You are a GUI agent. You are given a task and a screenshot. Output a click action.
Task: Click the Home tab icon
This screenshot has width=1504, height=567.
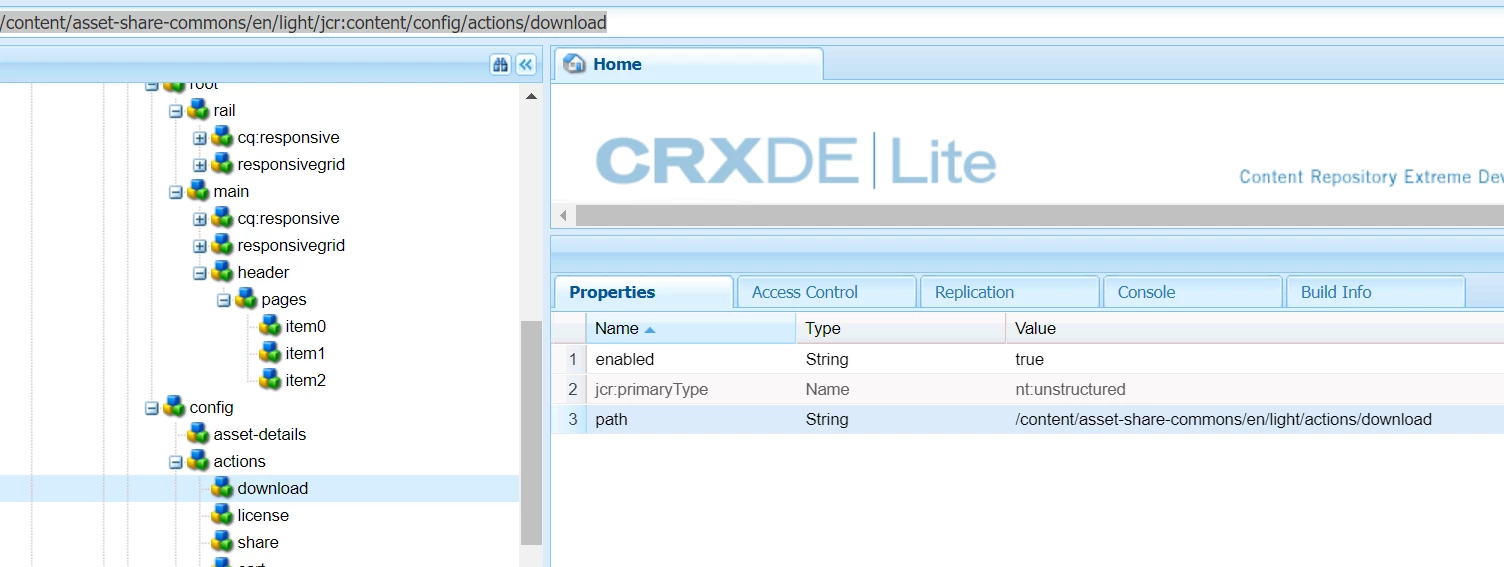pos(575,64)
